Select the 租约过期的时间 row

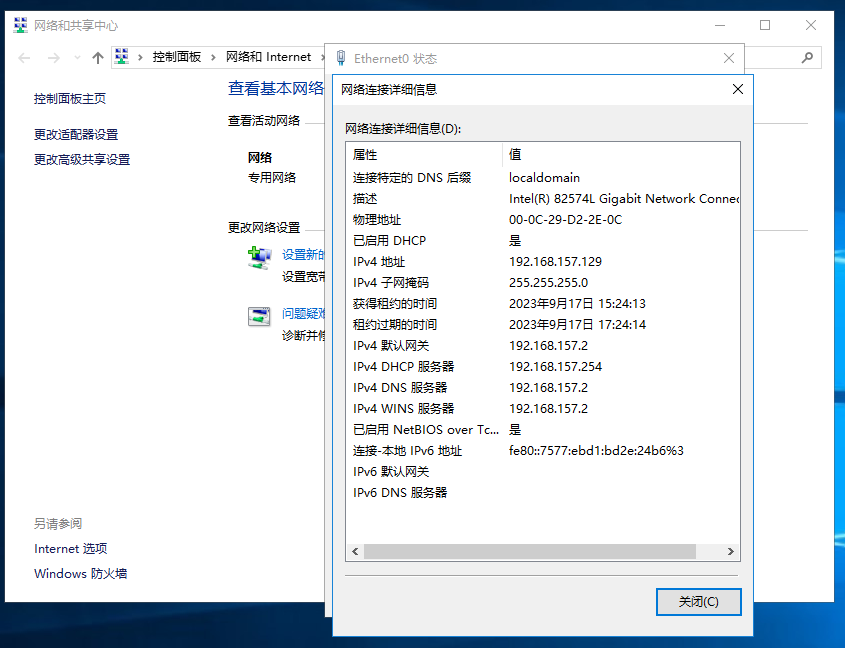[543, 325]
